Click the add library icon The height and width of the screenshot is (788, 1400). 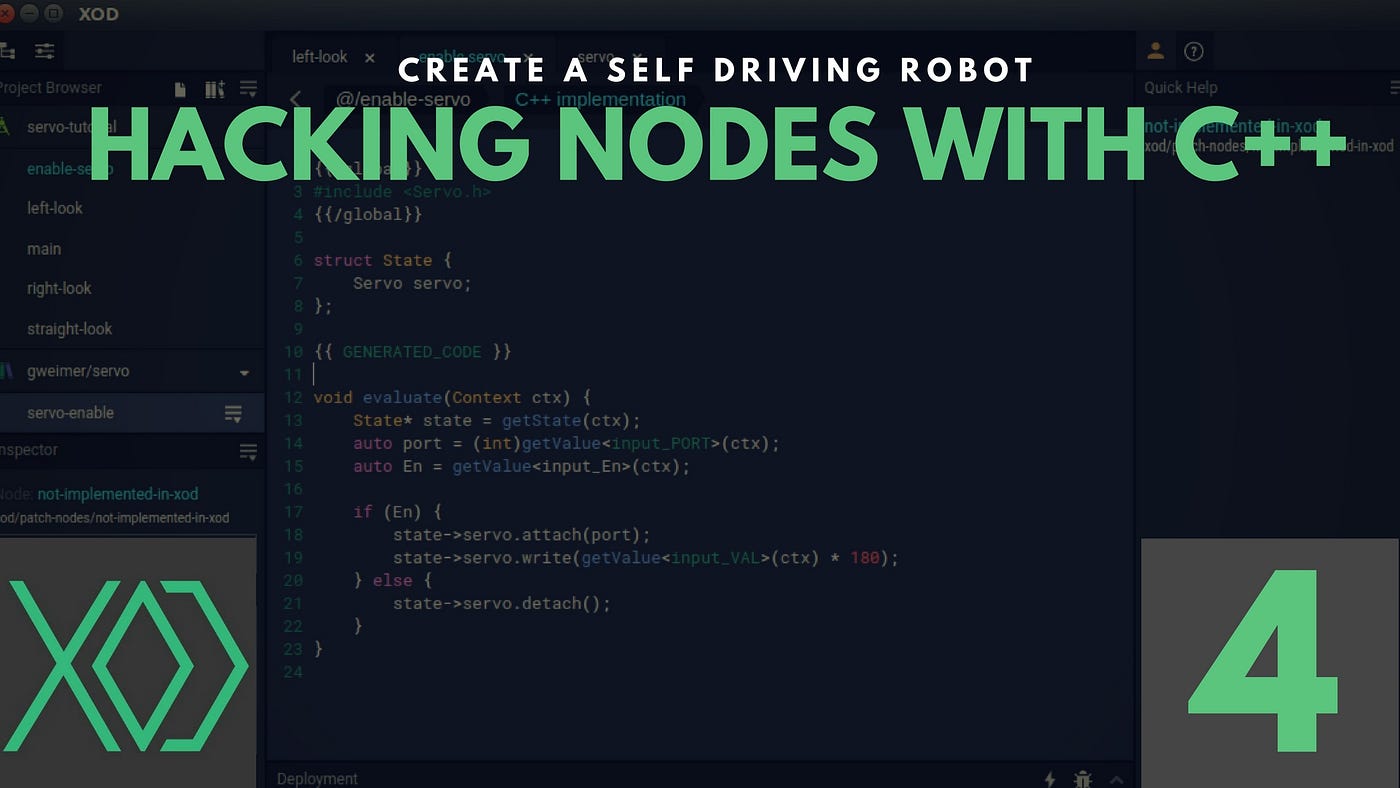click(x=214, y=89)
